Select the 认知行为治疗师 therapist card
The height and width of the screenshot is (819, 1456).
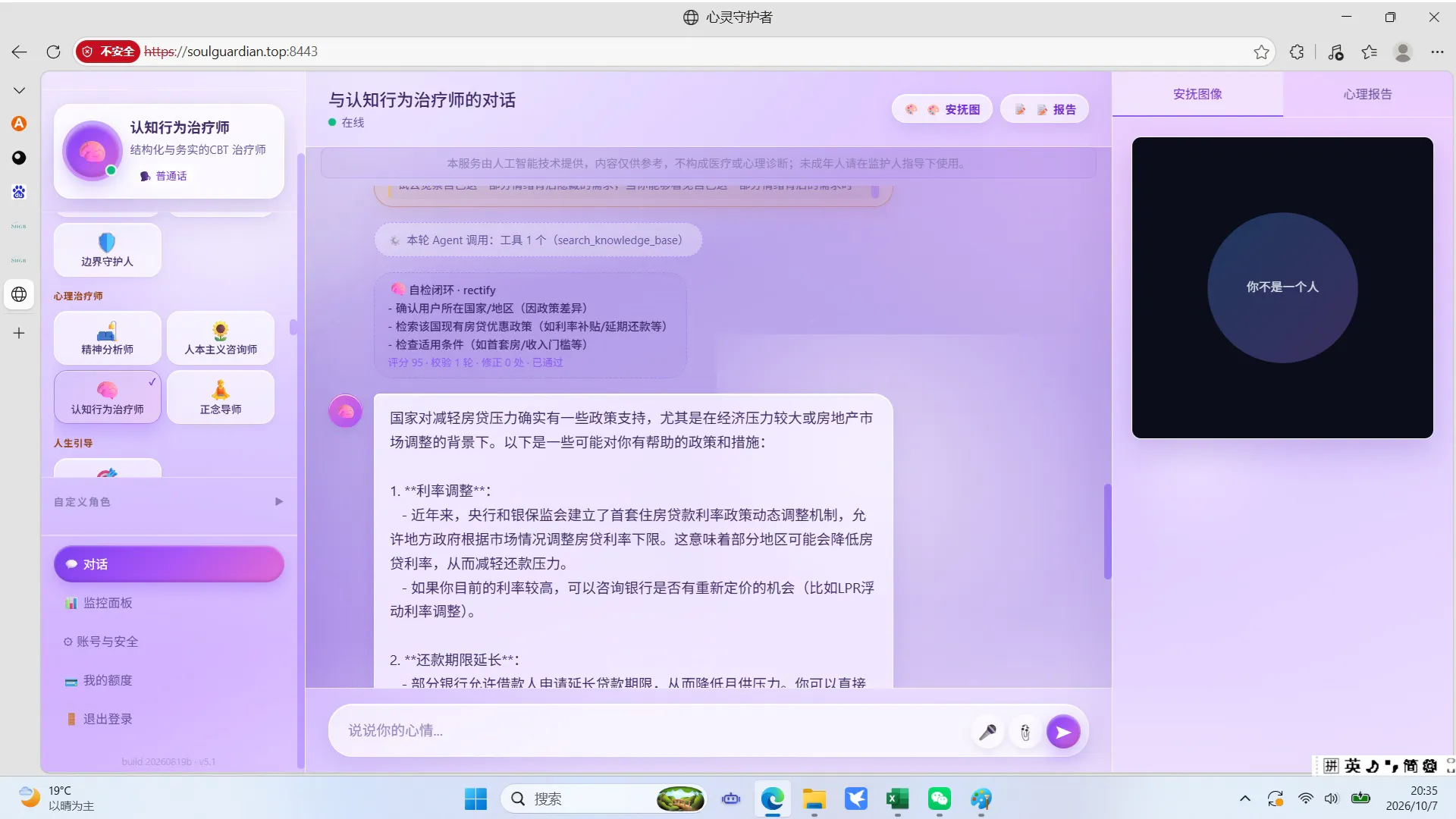107,397
